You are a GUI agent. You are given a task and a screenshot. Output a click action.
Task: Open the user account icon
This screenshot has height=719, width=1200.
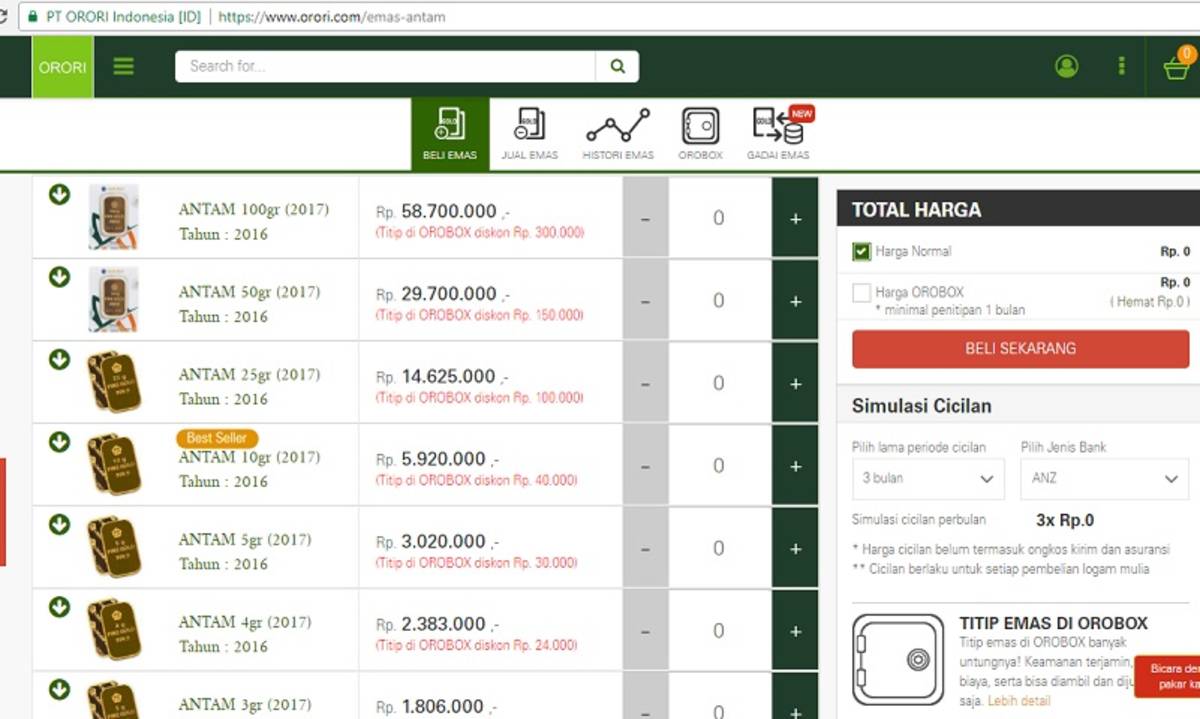[x=1066, y=67]
